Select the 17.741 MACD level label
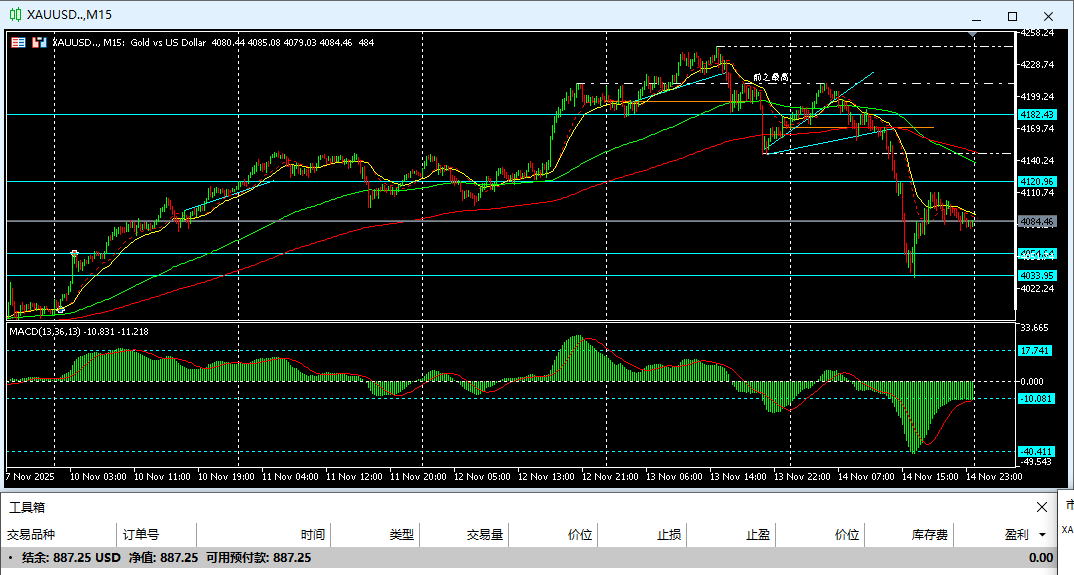This screenshot has width=1074, height=575. click(1034, 351)
